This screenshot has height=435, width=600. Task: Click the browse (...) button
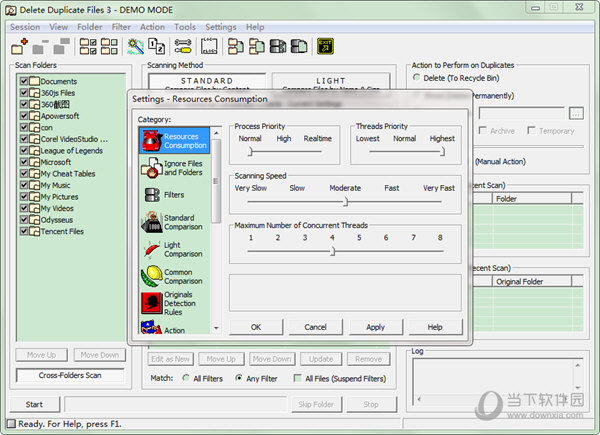(x=576, y=113)
